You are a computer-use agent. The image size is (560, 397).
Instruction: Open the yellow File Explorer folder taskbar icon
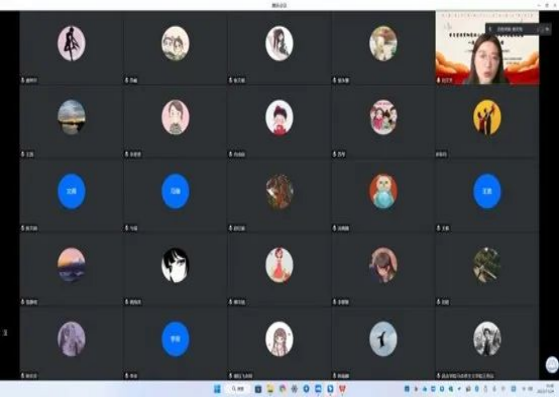tap(270, 389)
